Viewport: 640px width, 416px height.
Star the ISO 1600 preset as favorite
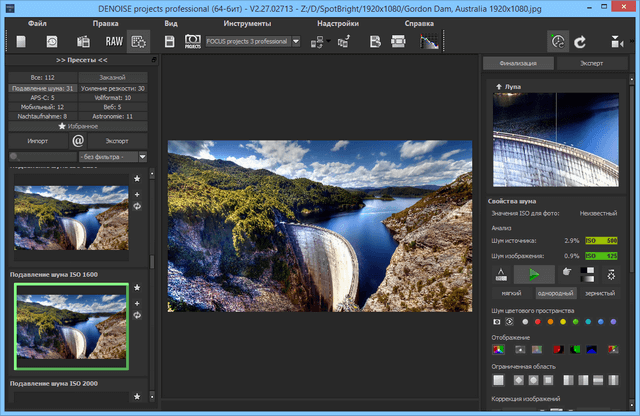(137, 287)
